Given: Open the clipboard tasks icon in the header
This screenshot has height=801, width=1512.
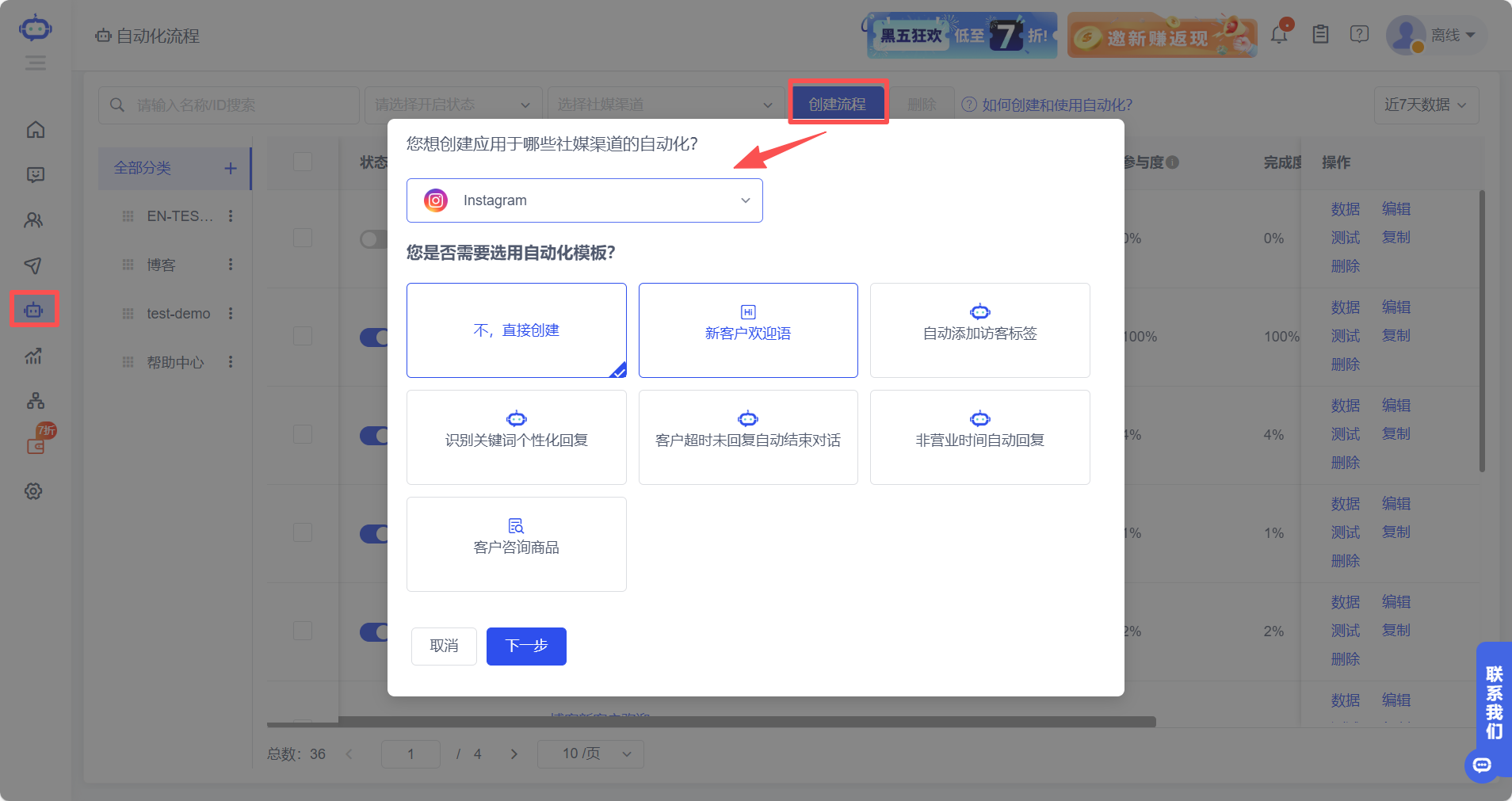Looking at the screenshot, I should coord(1320,35).
